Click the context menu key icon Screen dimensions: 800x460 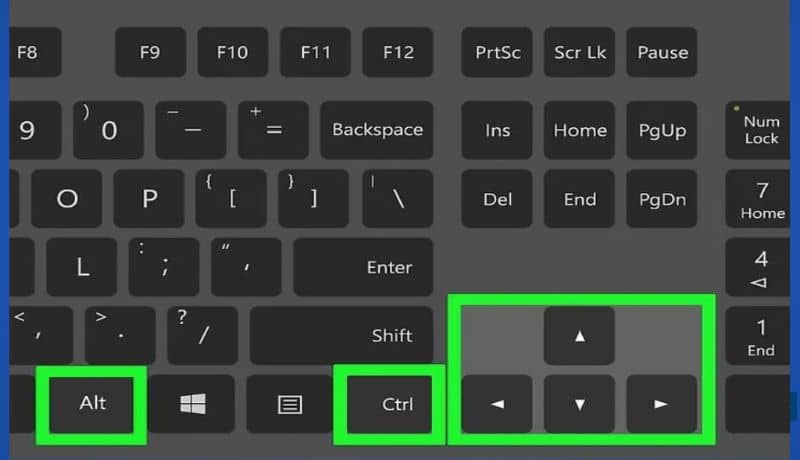tap(289, 404)
